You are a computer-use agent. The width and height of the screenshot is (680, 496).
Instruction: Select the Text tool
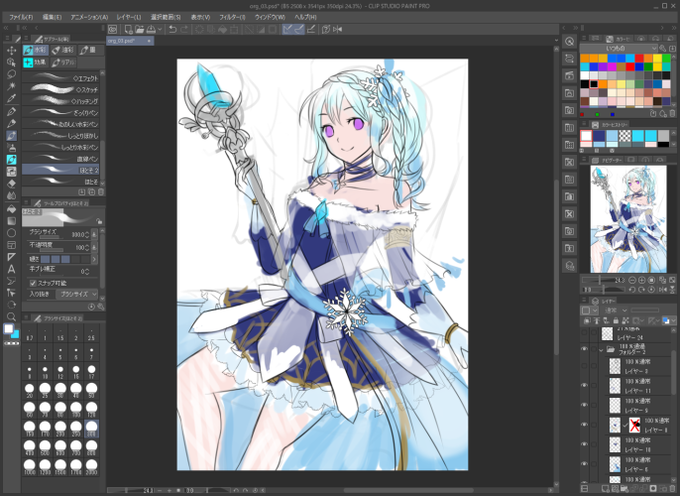tap(11, 269)
